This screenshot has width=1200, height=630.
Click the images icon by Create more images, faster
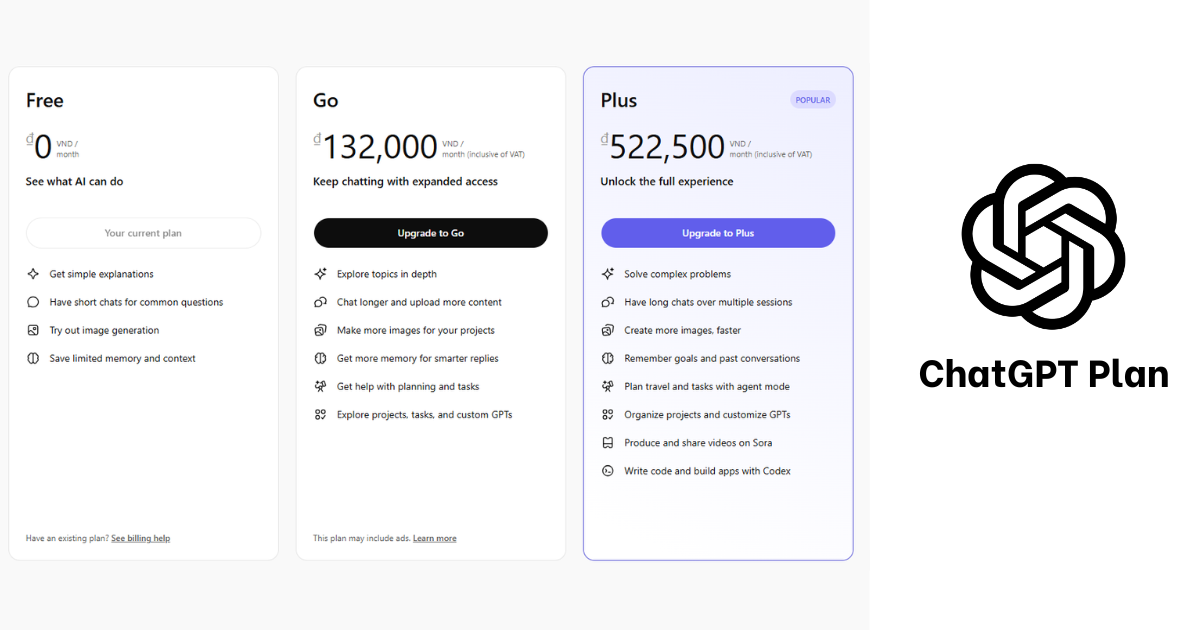607,330
